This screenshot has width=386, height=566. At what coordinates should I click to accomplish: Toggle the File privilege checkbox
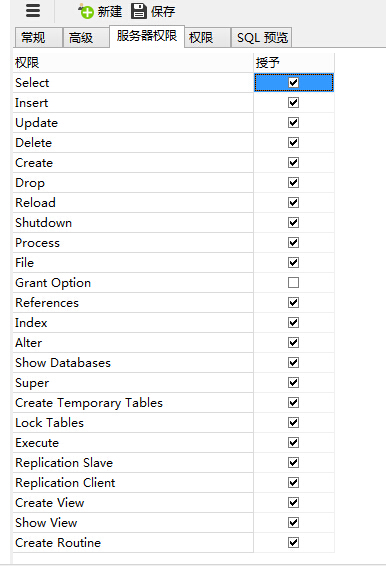[x=294, y=263]
